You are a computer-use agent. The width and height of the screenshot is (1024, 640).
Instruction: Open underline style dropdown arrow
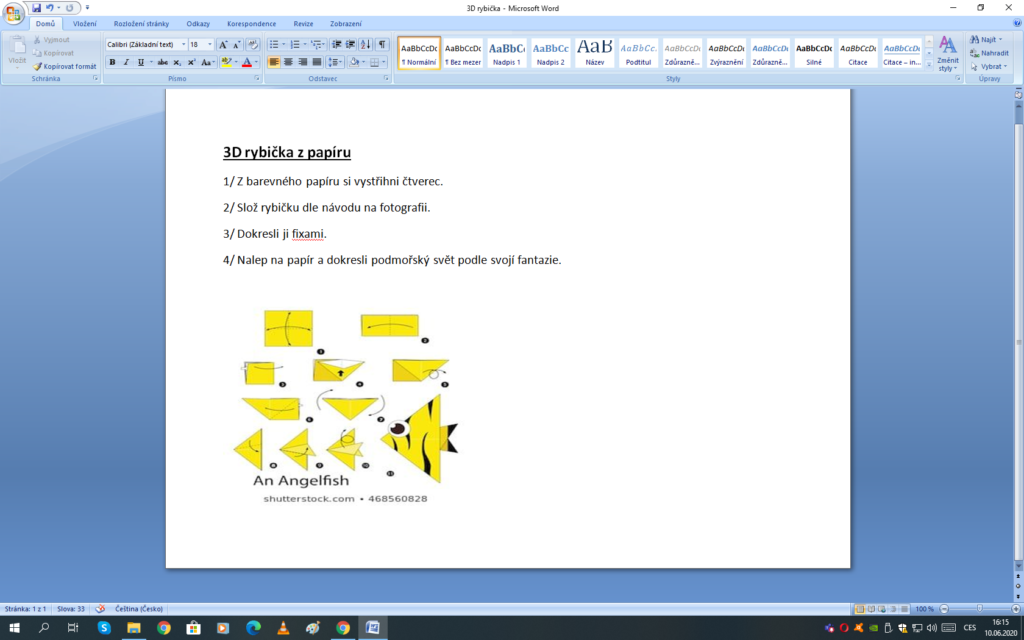coord(151,62)
